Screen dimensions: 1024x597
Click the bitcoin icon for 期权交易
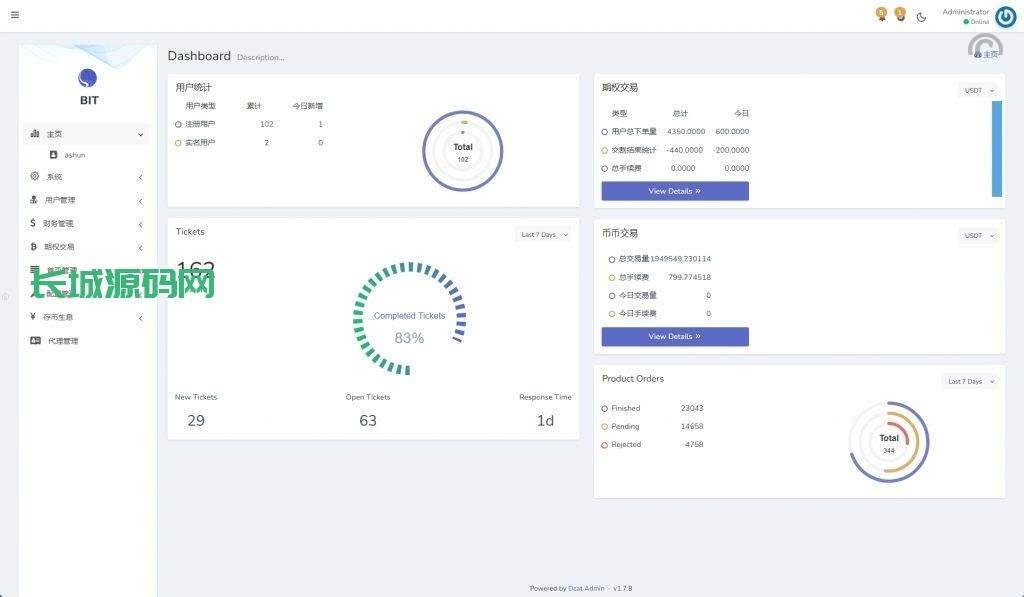33,246
